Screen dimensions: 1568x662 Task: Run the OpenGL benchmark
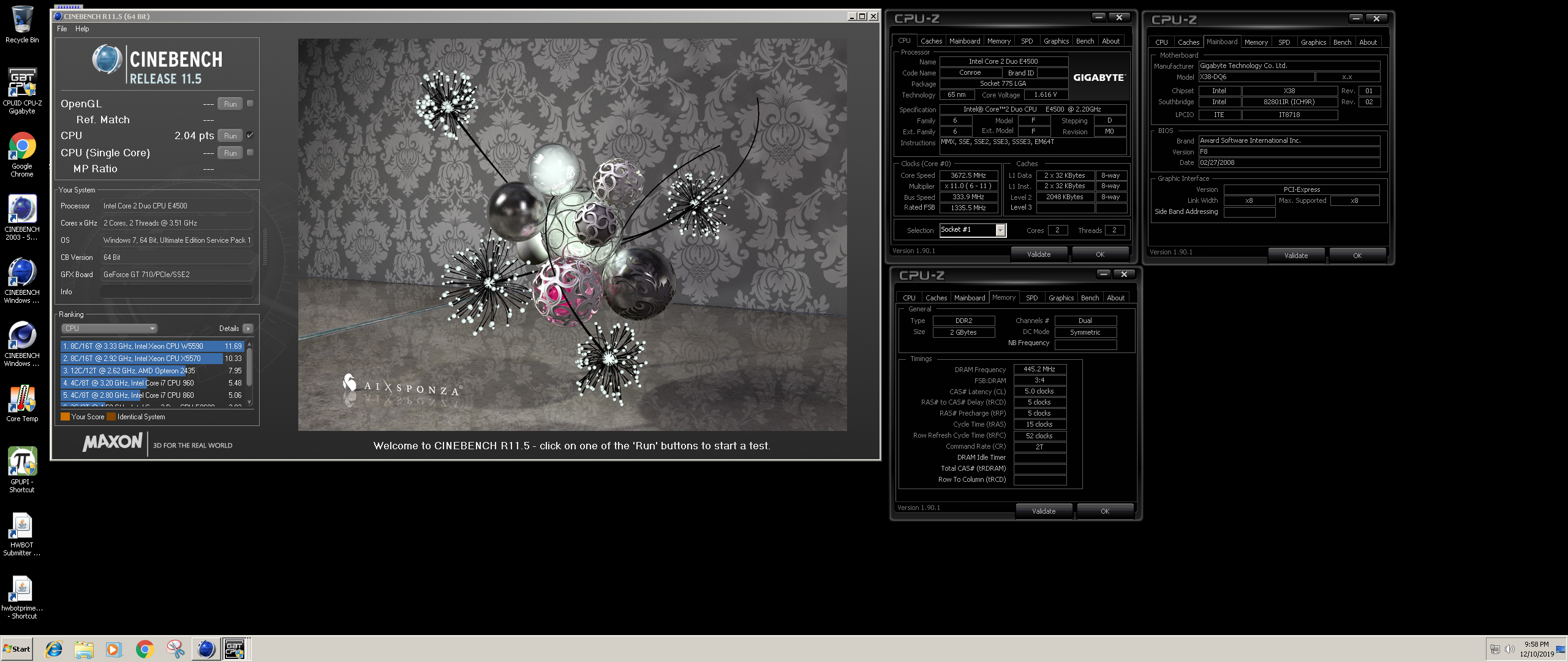click(x=230, y=104)
